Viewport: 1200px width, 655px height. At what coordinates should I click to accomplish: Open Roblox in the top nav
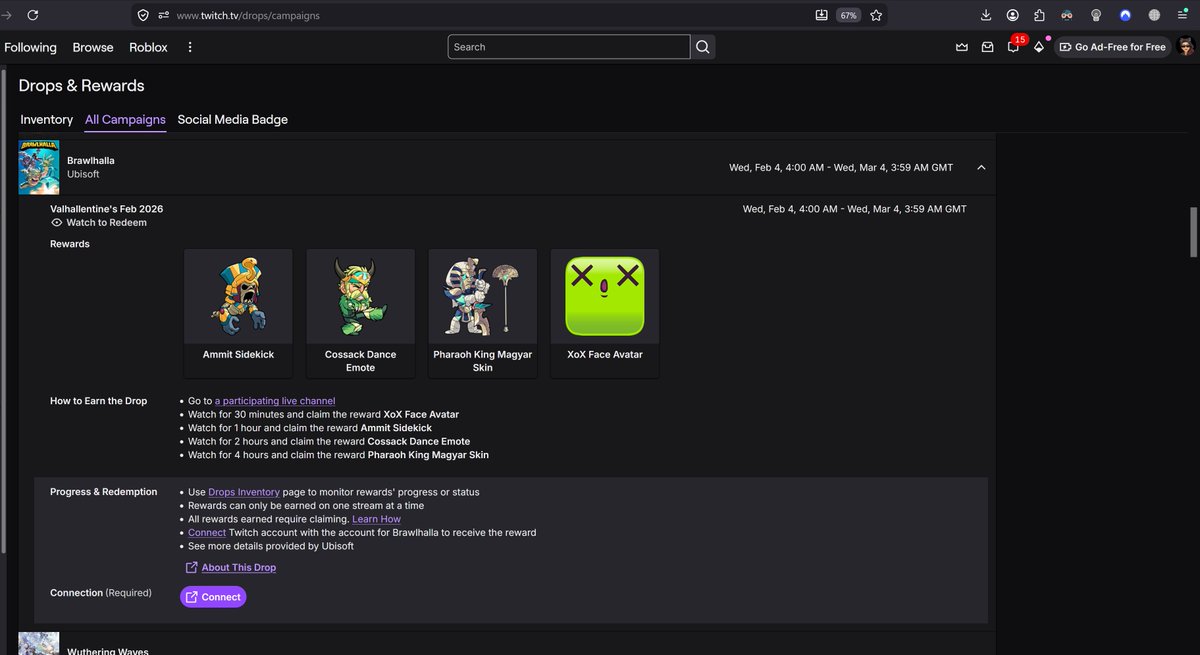(148, 47)
